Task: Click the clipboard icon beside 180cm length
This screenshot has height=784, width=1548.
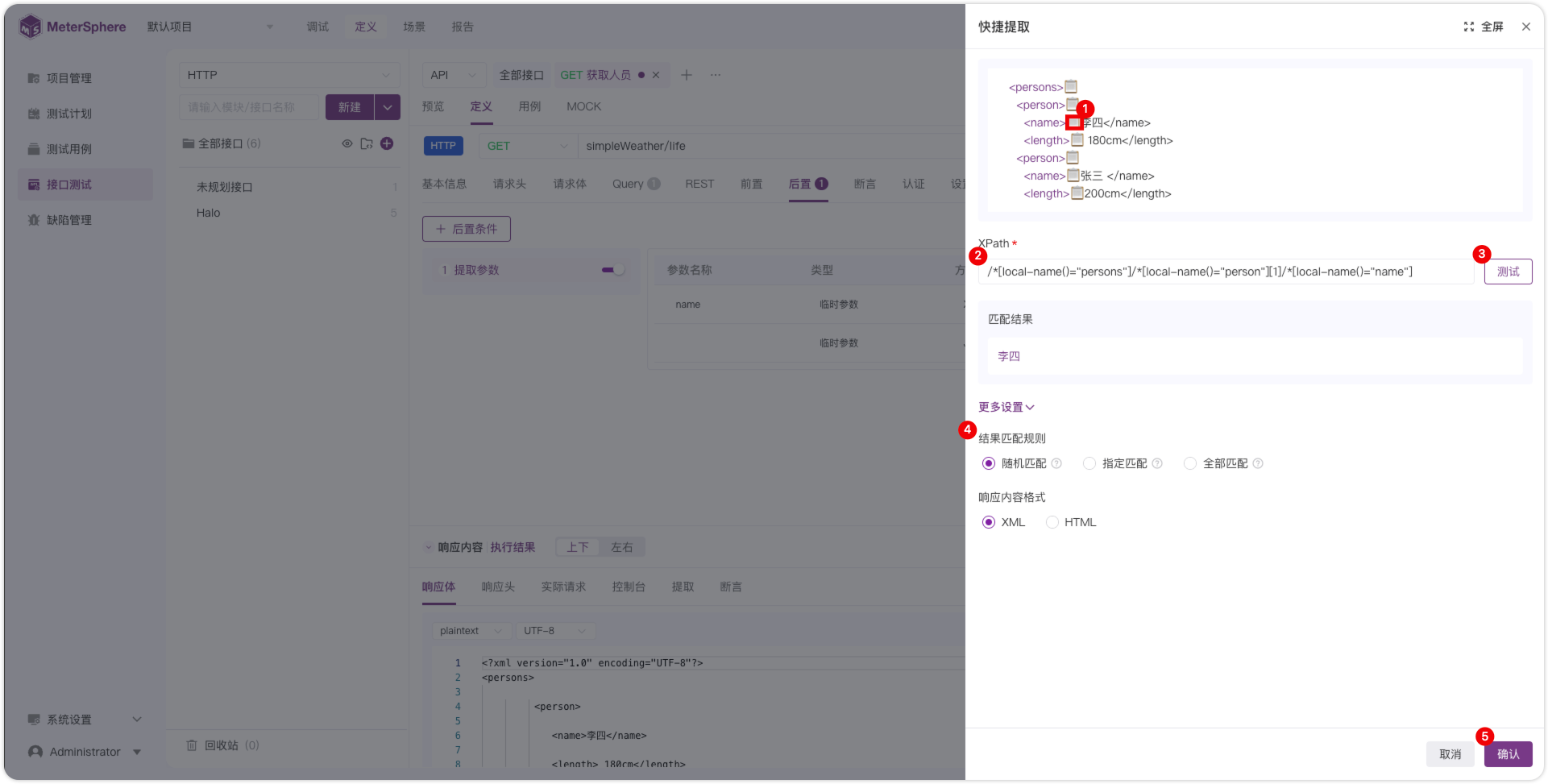Action: pyautogui.click(x=1077, y=140)
